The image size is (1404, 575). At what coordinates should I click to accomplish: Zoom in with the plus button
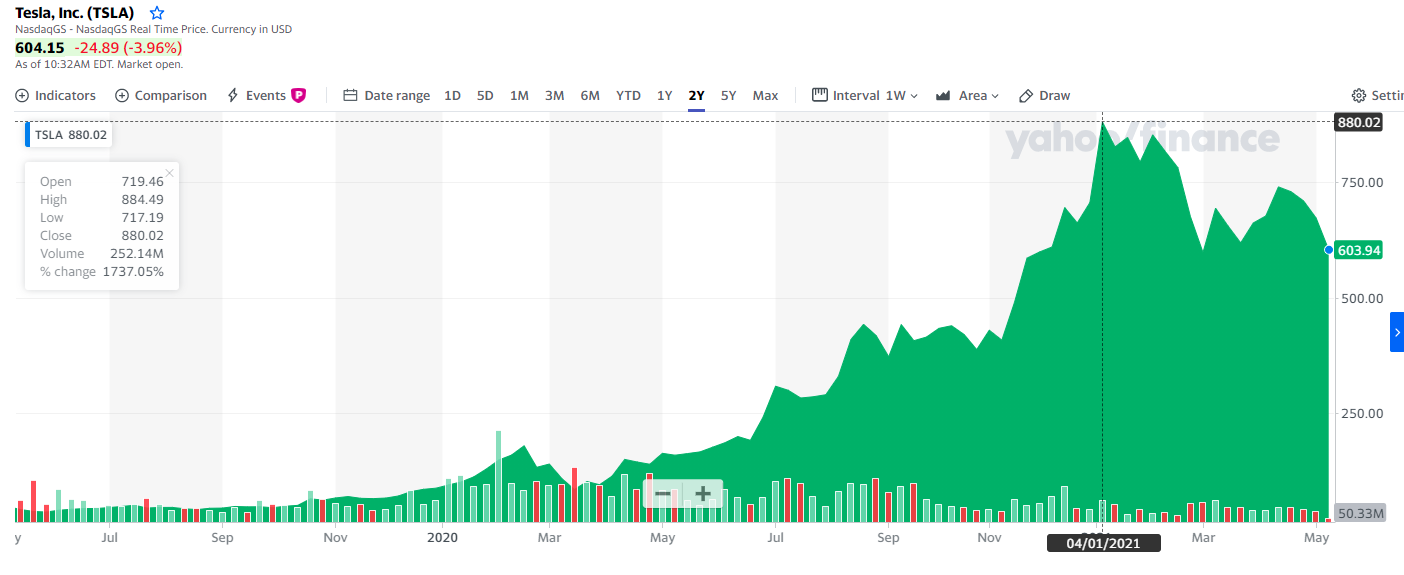[x=703, y=494]
